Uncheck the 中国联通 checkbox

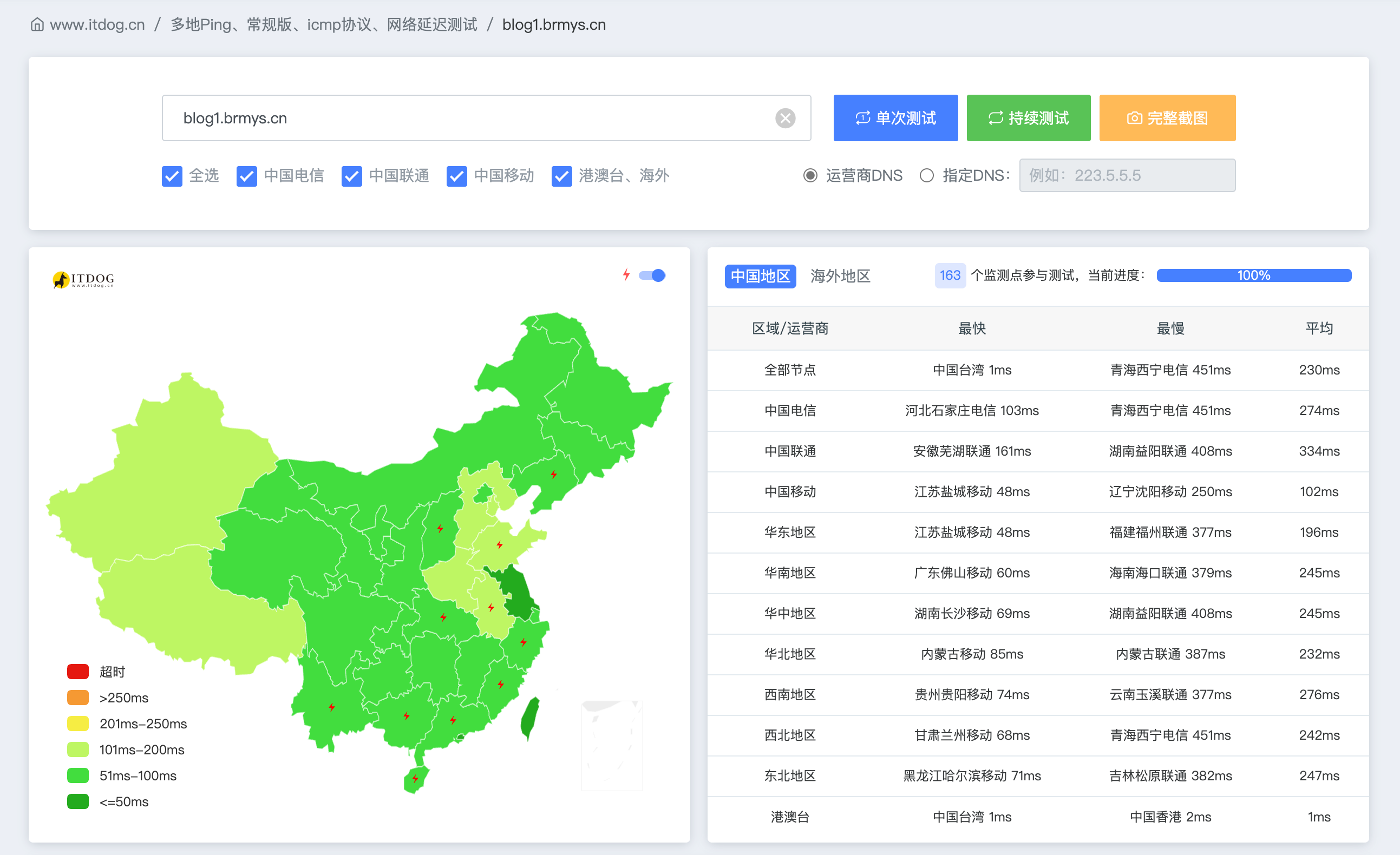(x=352, y=176)
